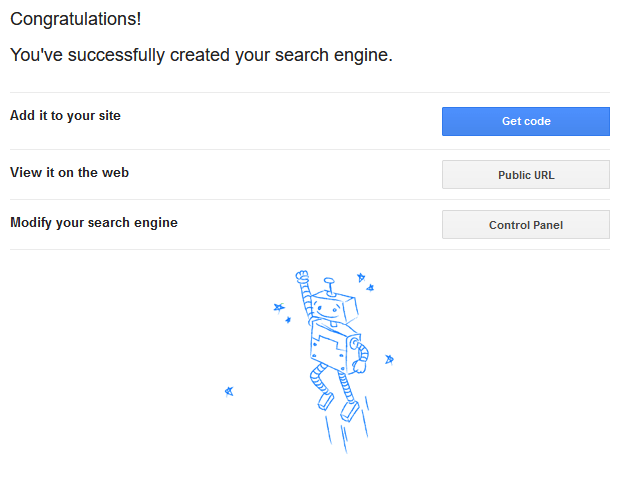Image resolution: width=624 pixels, height=479 pixels.
Task: Click the motion lines beneath the robot
Action: coord(347,428)
